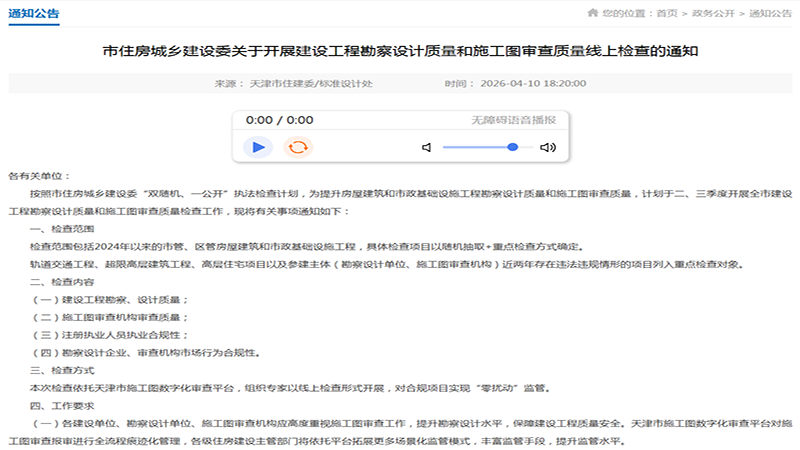Click the heading 三、检查方式
The width and height of the screenshot is (800, 450).
pos(62,370)
